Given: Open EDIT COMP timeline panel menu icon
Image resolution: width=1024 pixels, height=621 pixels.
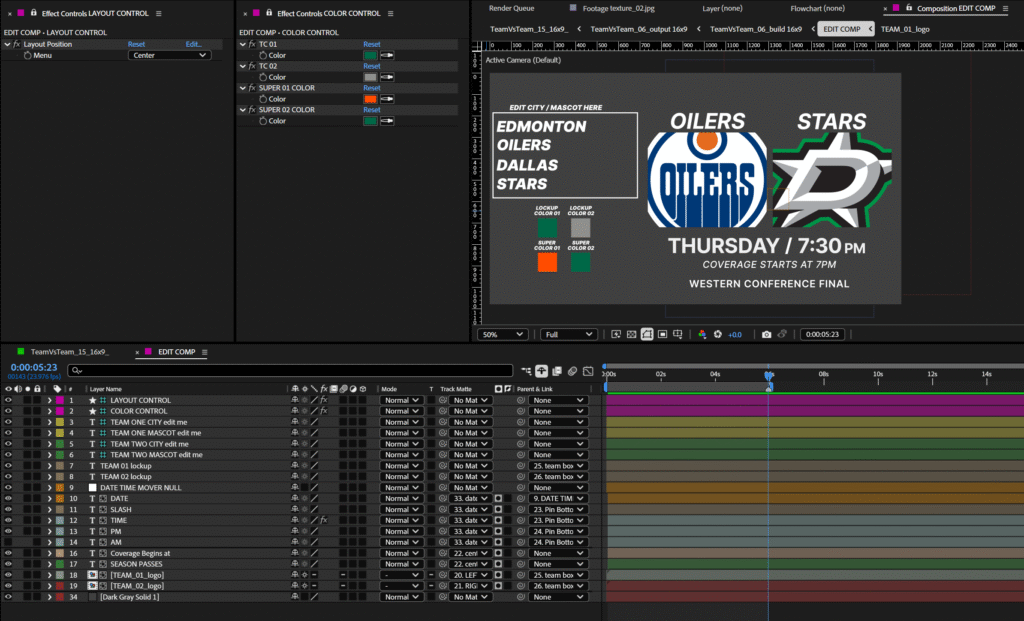Looking at the screenshot, I should 204,352.
